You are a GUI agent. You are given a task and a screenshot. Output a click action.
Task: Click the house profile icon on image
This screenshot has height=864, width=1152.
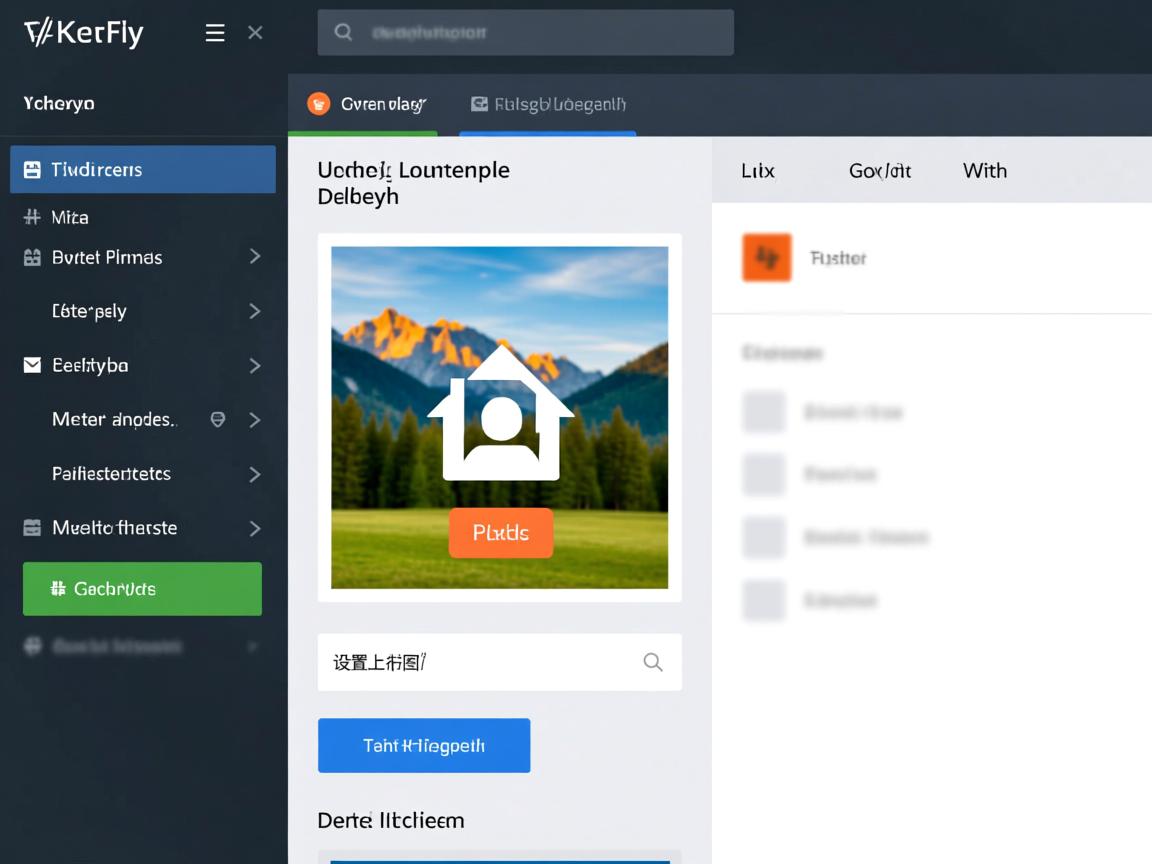[500, 414]
